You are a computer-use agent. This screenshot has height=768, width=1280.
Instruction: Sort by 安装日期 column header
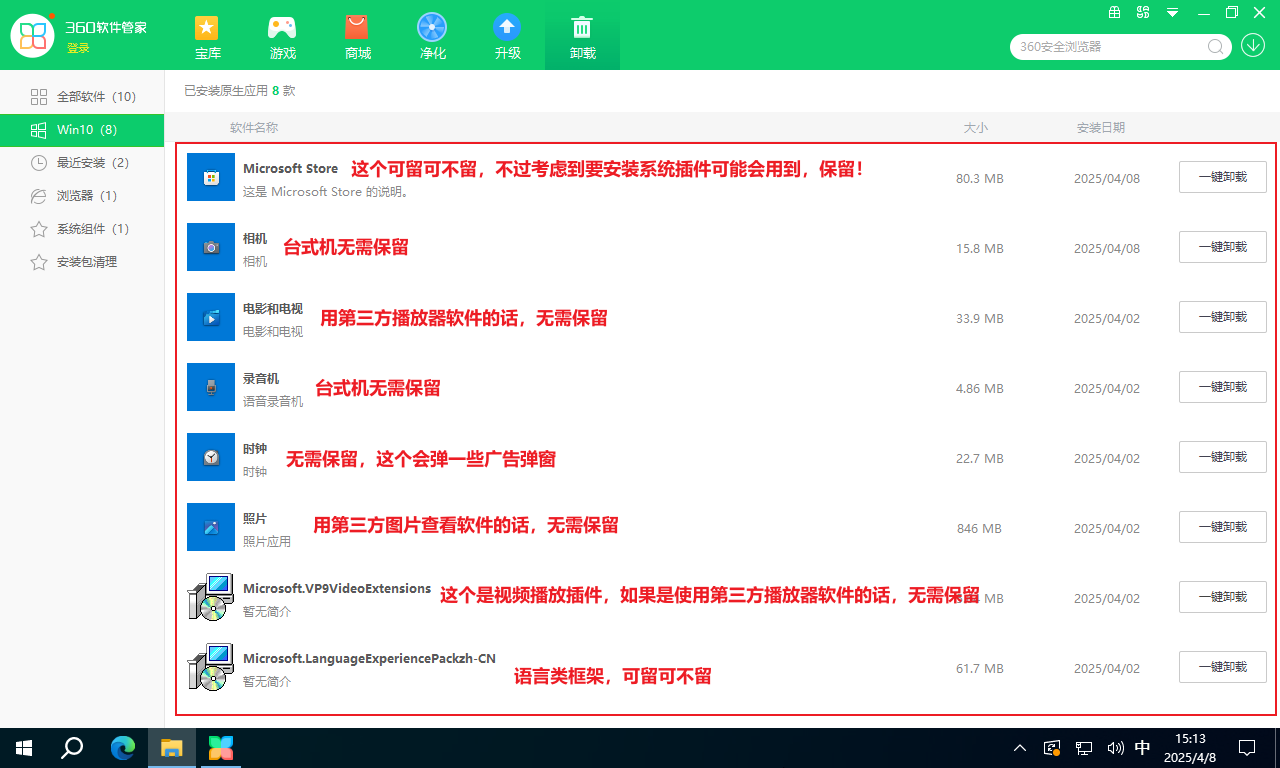[1101, 128]
